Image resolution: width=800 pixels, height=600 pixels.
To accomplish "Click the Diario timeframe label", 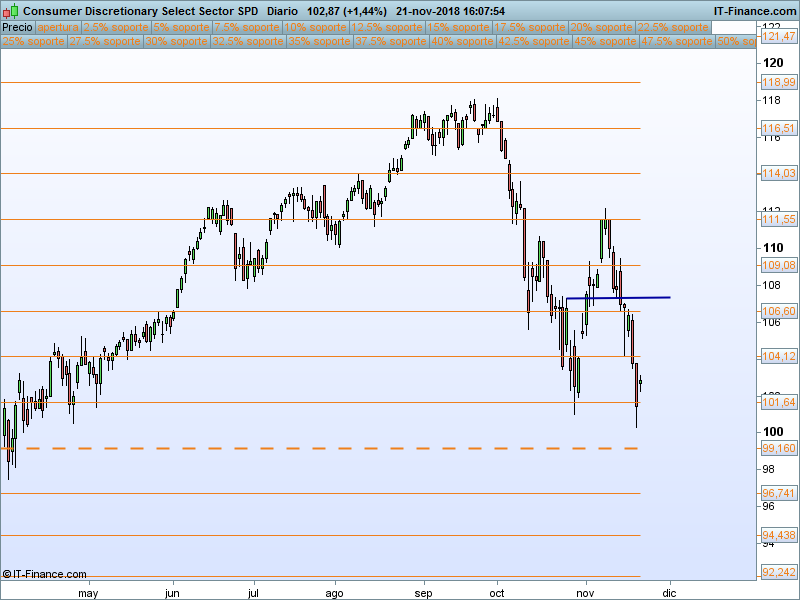I will 282,11.
